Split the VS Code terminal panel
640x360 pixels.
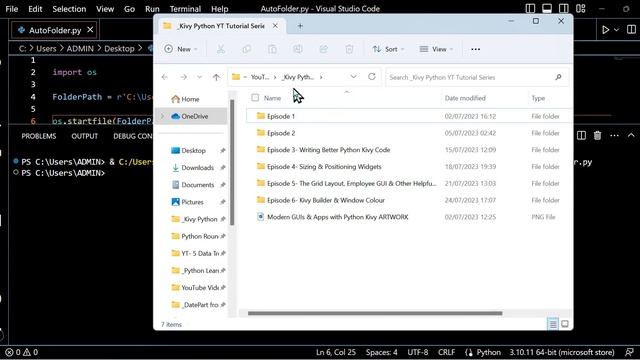[x=582, y=136]
